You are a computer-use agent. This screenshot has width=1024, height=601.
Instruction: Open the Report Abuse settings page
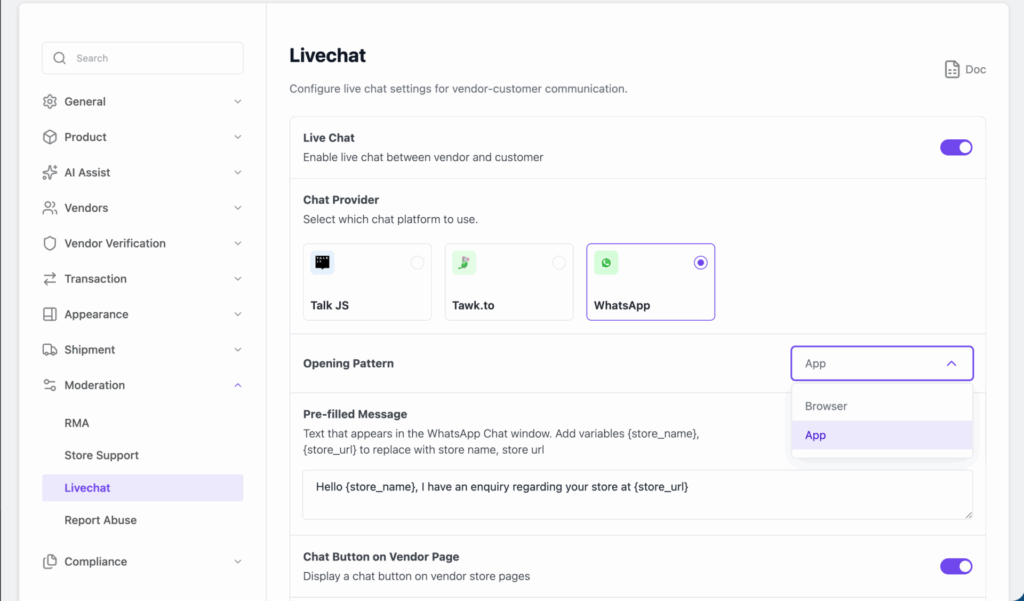pyautogui.click(x=101, y=521)
